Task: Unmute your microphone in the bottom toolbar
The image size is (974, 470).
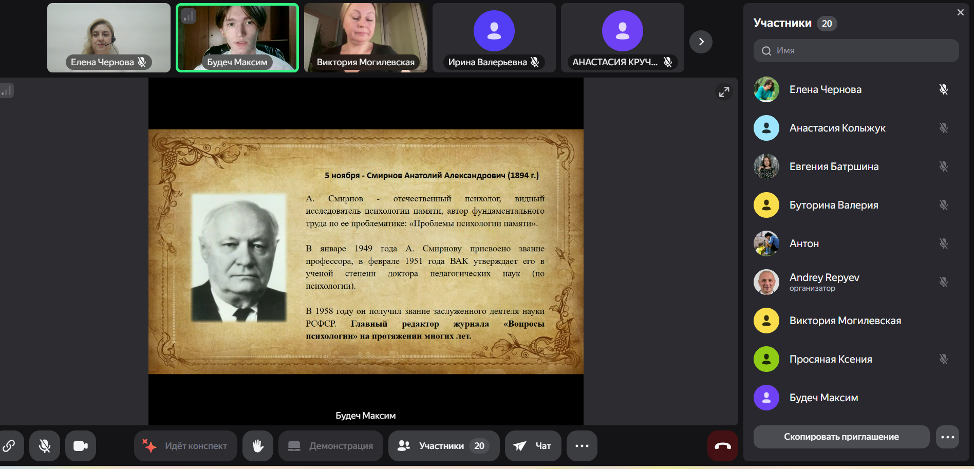Action: 44,445
